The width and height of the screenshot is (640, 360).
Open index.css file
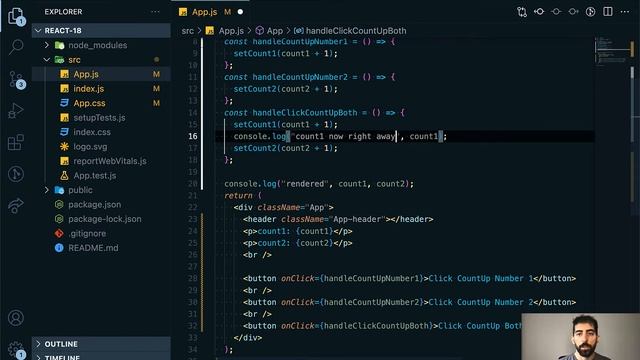[x=101, y=132]
